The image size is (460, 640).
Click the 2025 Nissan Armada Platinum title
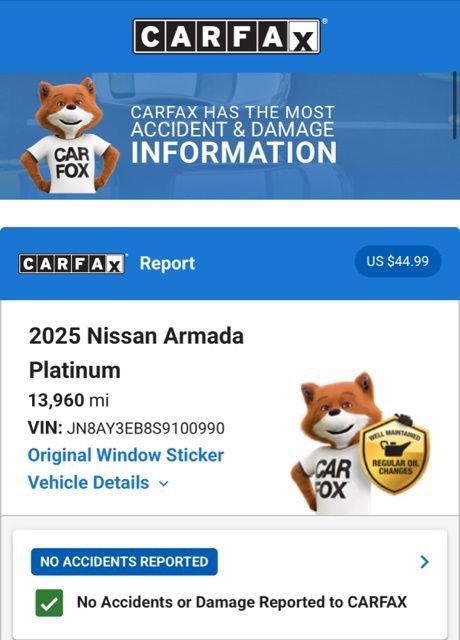tap(136, 353)
